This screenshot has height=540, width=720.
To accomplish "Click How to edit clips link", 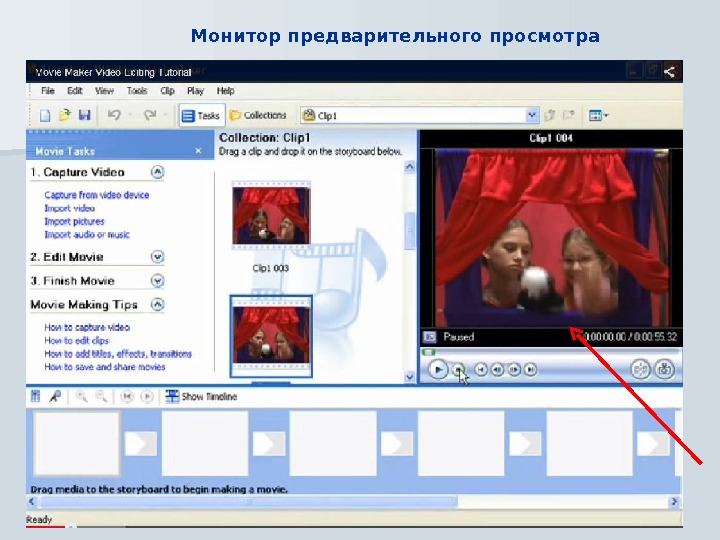I will click(77, 341).
